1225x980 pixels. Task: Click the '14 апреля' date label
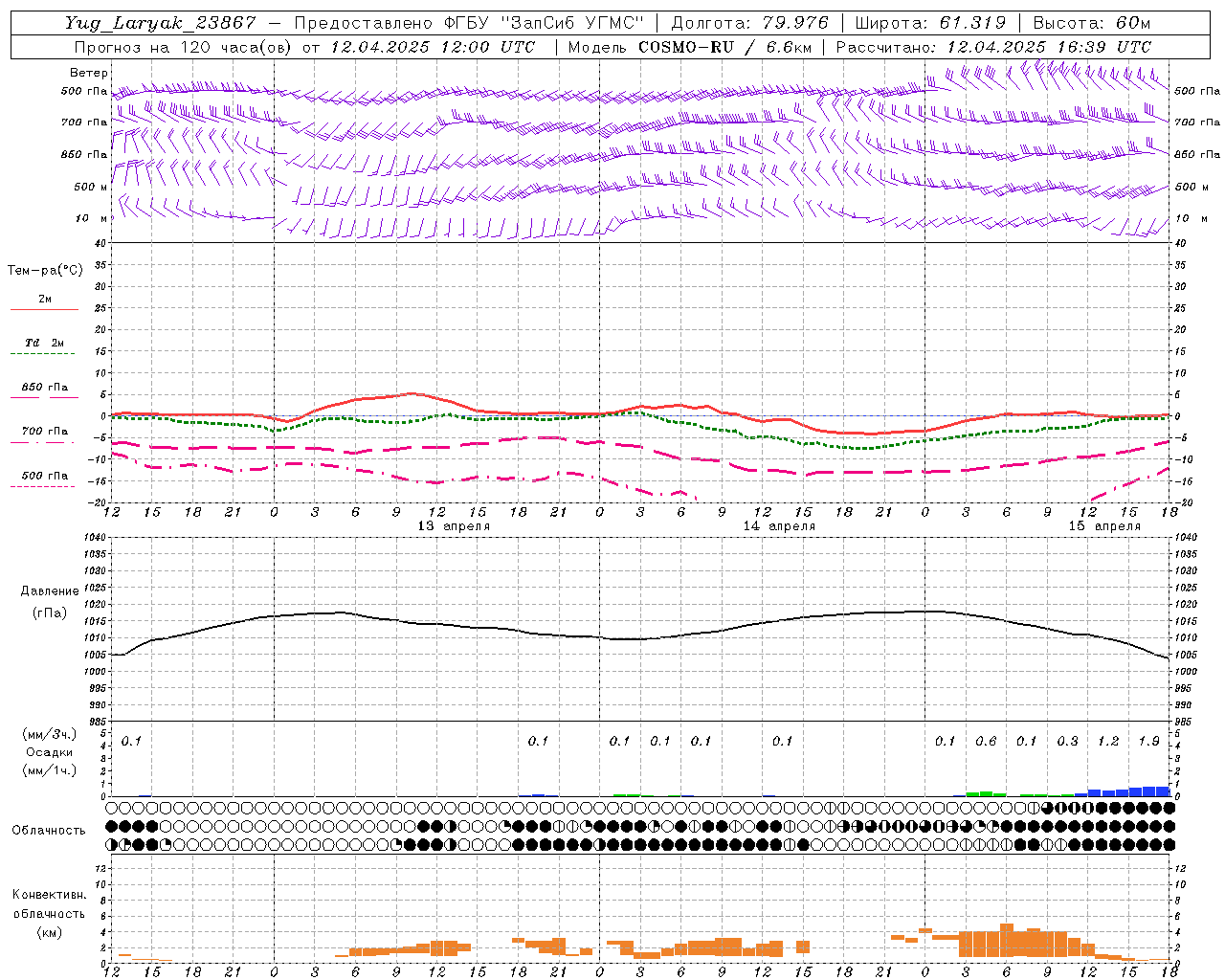(x=779, y=525)
